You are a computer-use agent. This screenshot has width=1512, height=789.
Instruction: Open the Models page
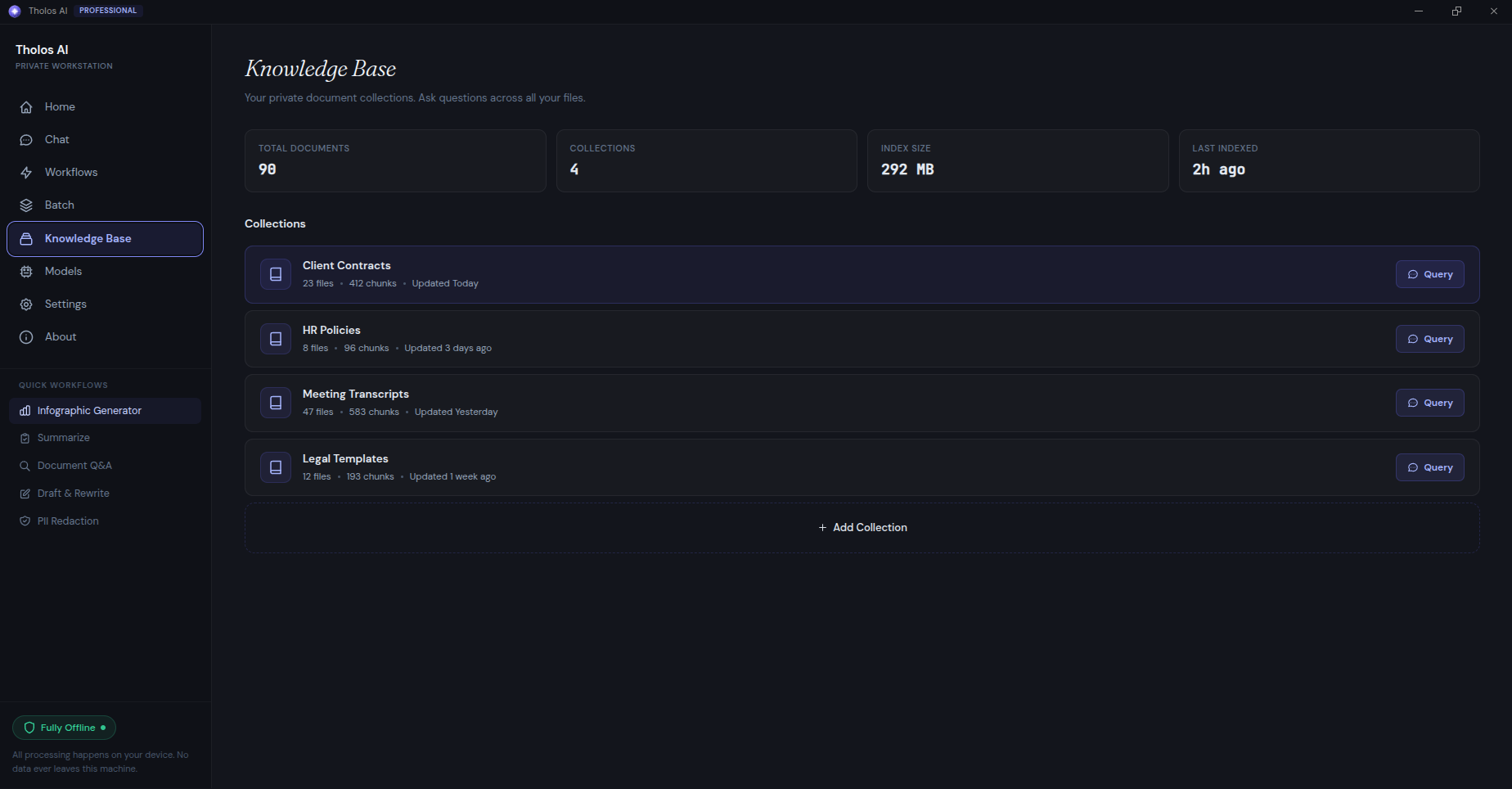pos(105,272)
